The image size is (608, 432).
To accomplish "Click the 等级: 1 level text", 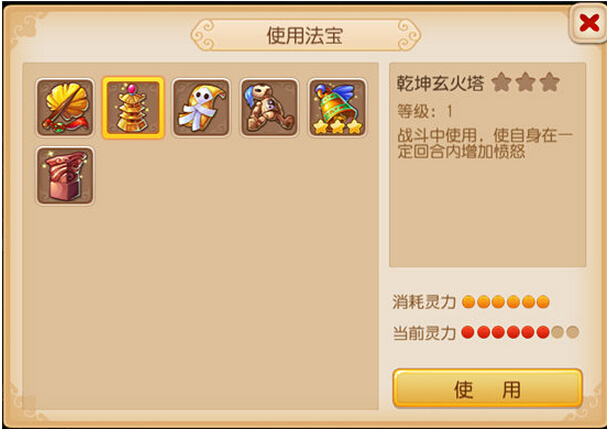I will pos(425,112).
